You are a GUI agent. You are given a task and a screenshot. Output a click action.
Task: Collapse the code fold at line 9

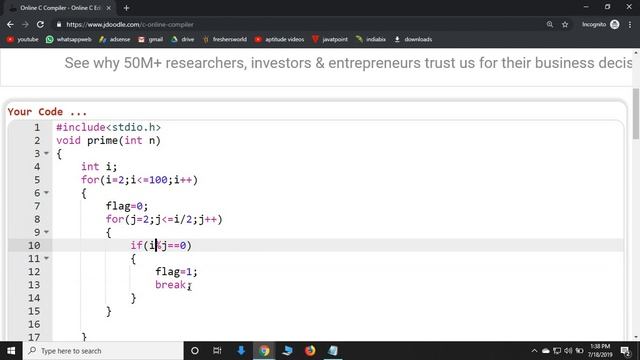click(x=46, y=232)
